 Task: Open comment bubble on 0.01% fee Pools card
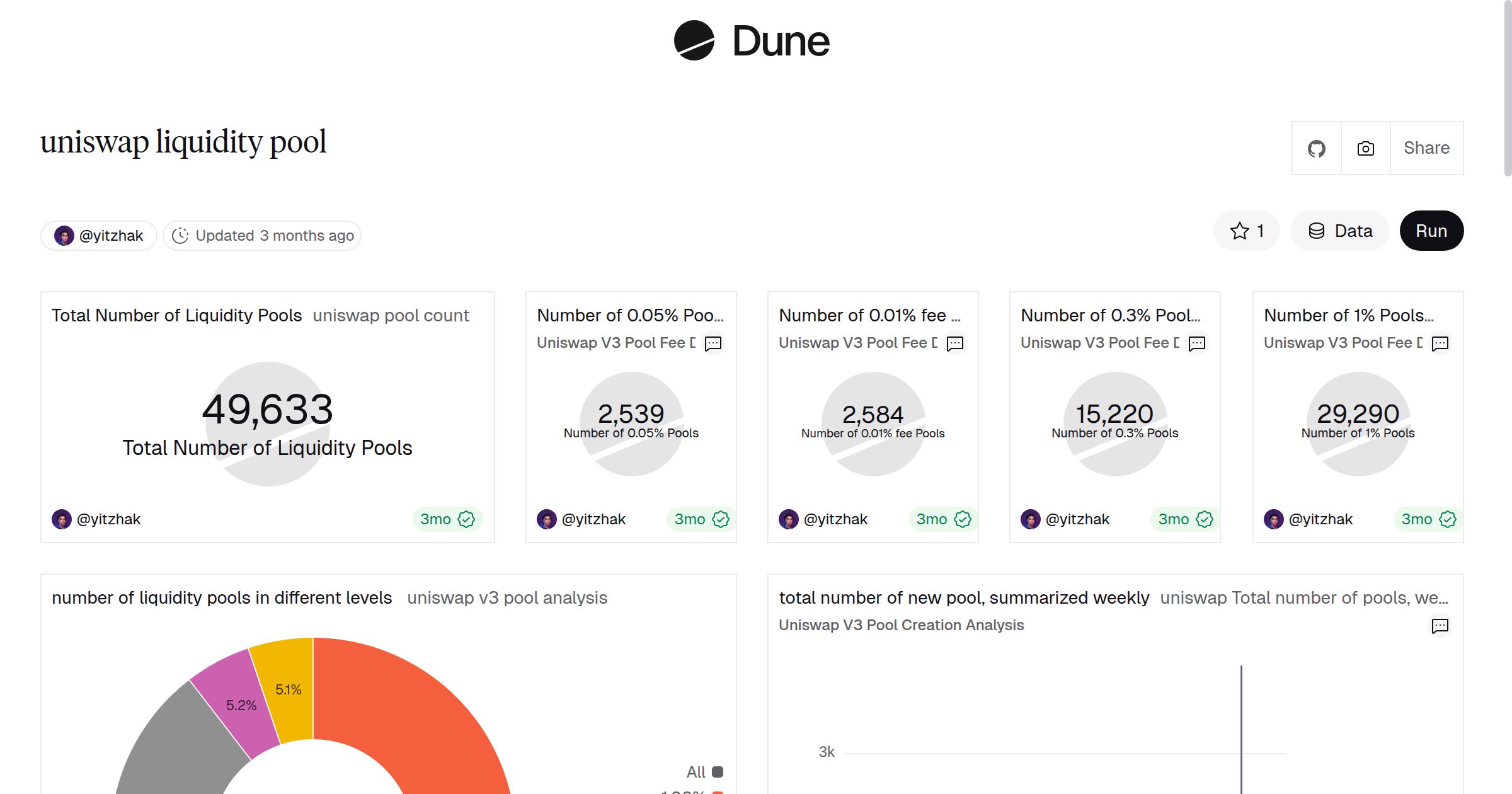(x=954, y=343)
